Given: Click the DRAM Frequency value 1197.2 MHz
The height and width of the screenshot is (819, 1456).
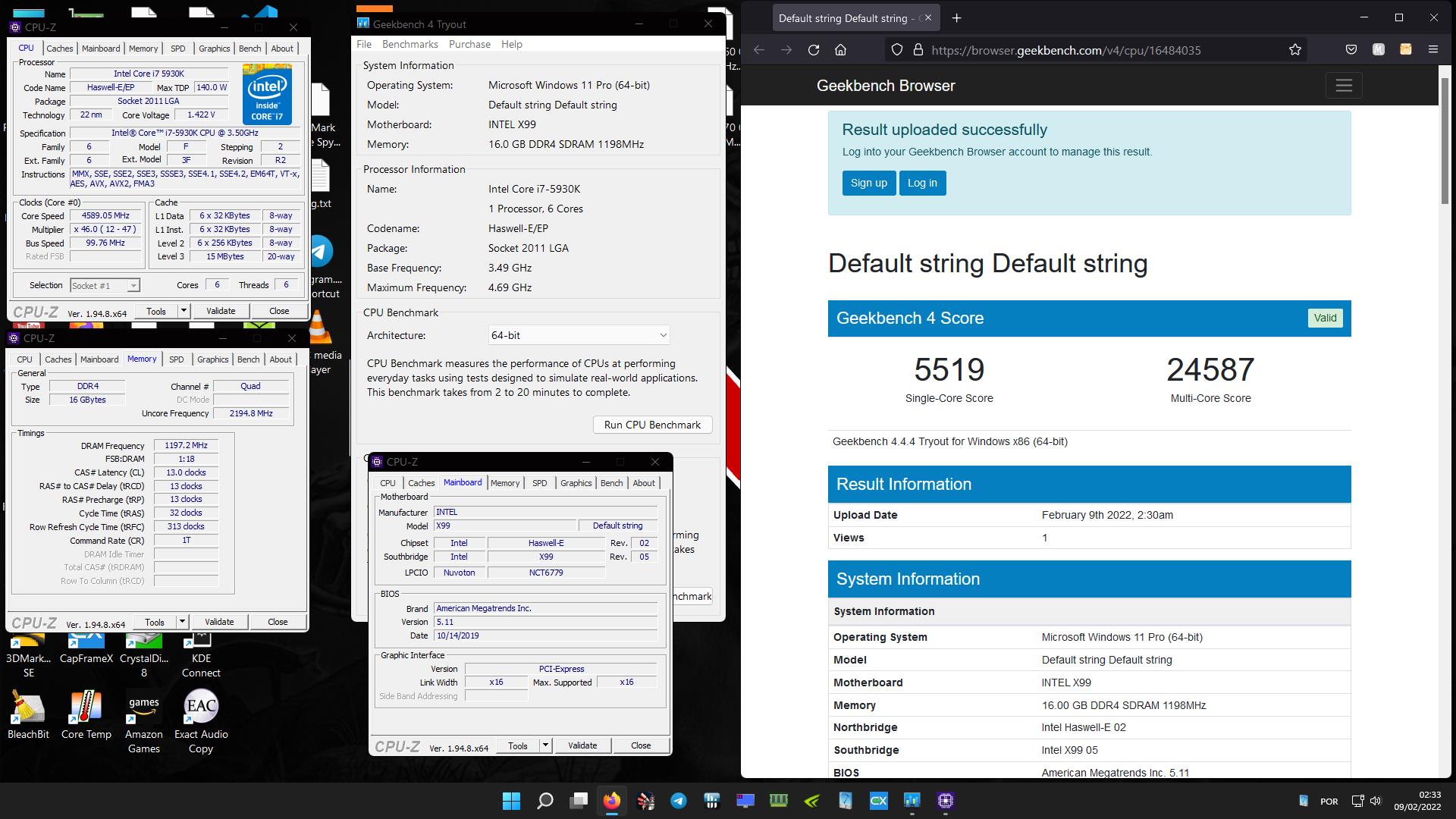Looking at the screenshot, I should 186,446.
